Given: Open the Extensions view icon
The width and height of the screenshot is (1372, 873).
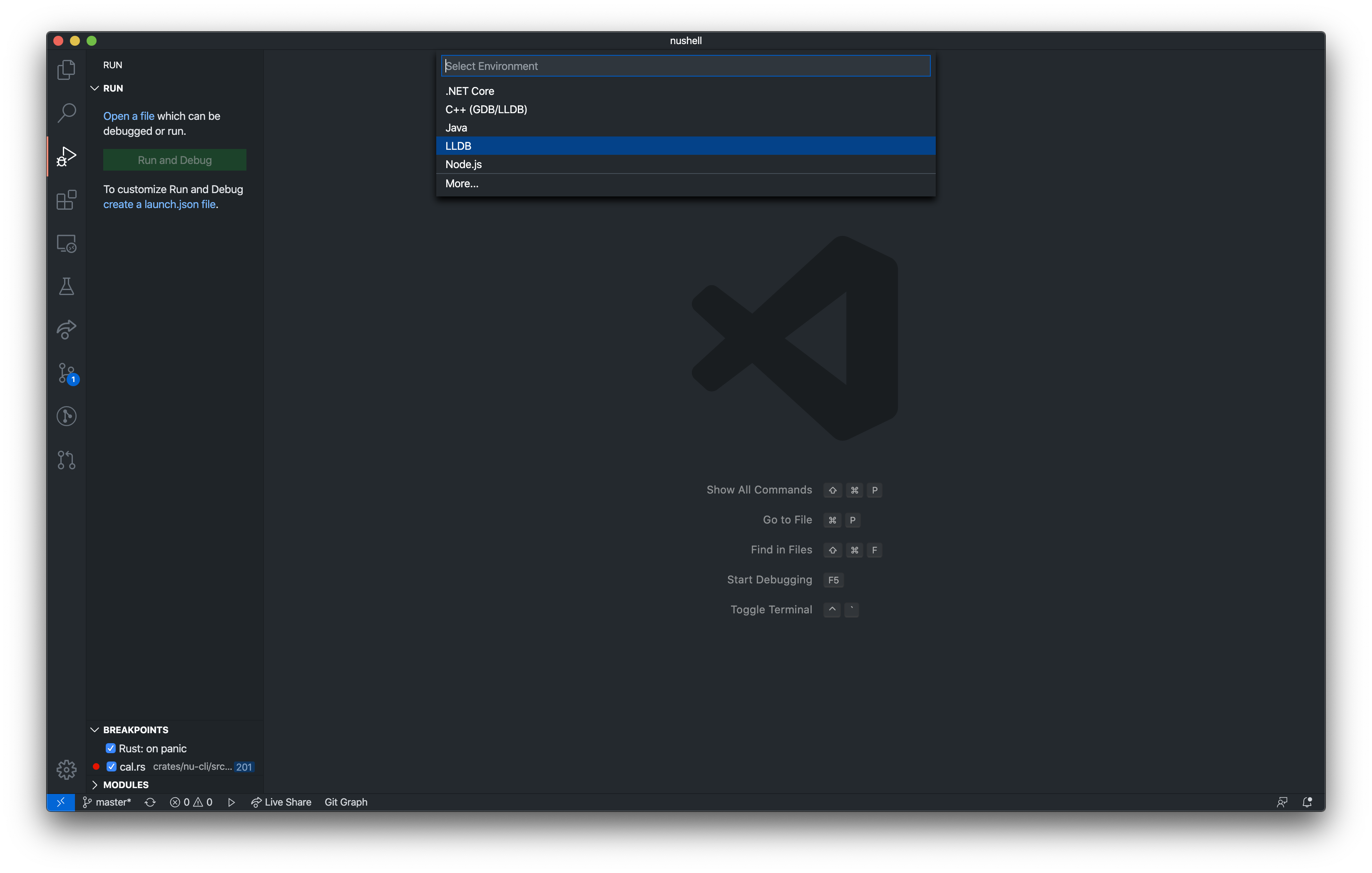Looking at the screenshot, I should [x=66, y=200].
